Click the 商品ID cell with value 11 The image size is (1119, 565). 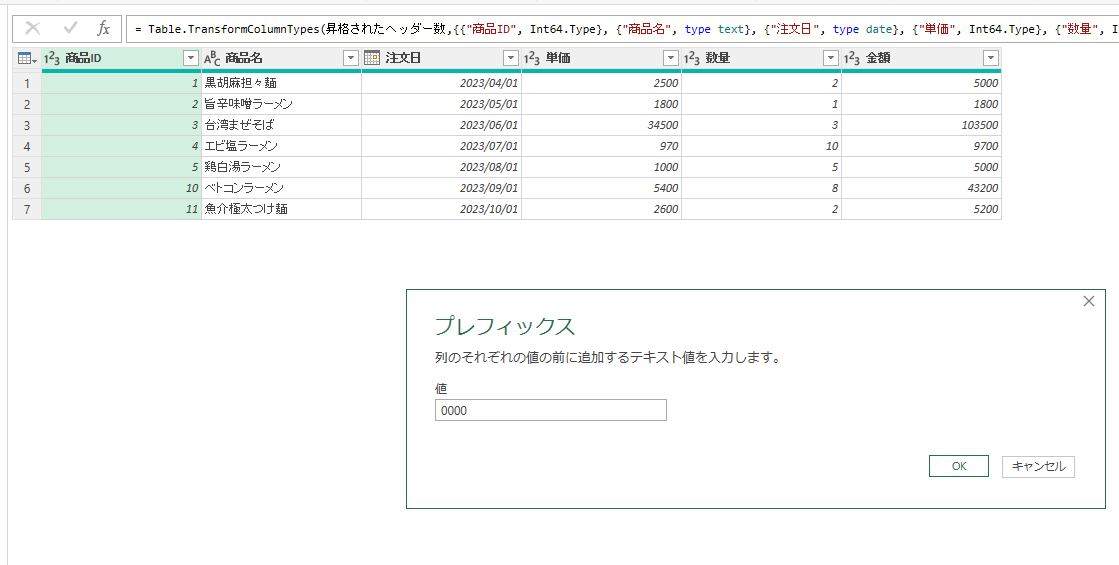coord(121,209)
